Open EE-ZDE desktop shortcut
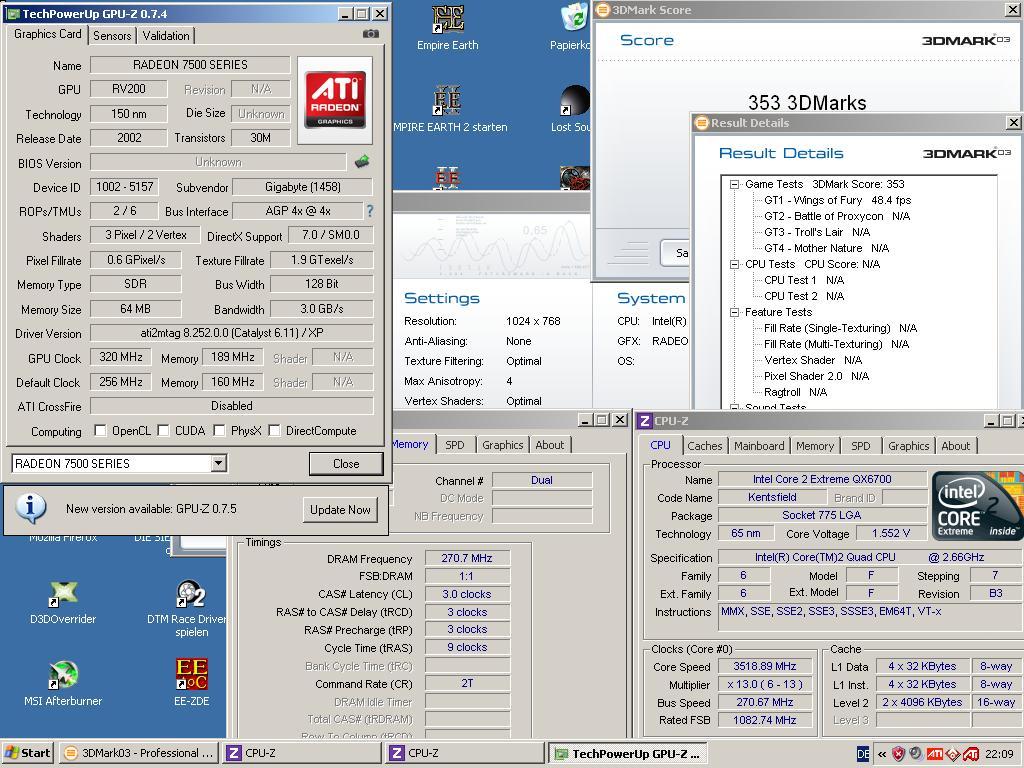The width and height of the screenshot is (1024, 768). (x=191, y=683)
